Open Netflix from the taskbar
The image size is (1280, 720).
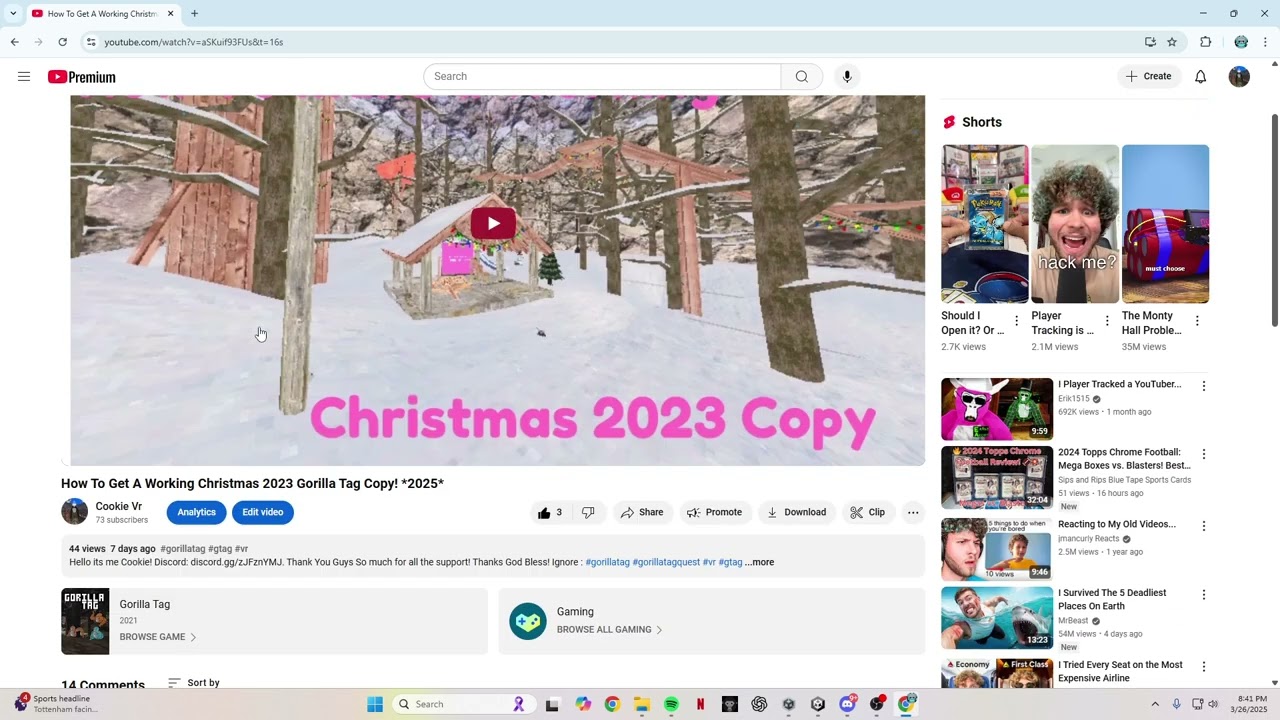700,704
